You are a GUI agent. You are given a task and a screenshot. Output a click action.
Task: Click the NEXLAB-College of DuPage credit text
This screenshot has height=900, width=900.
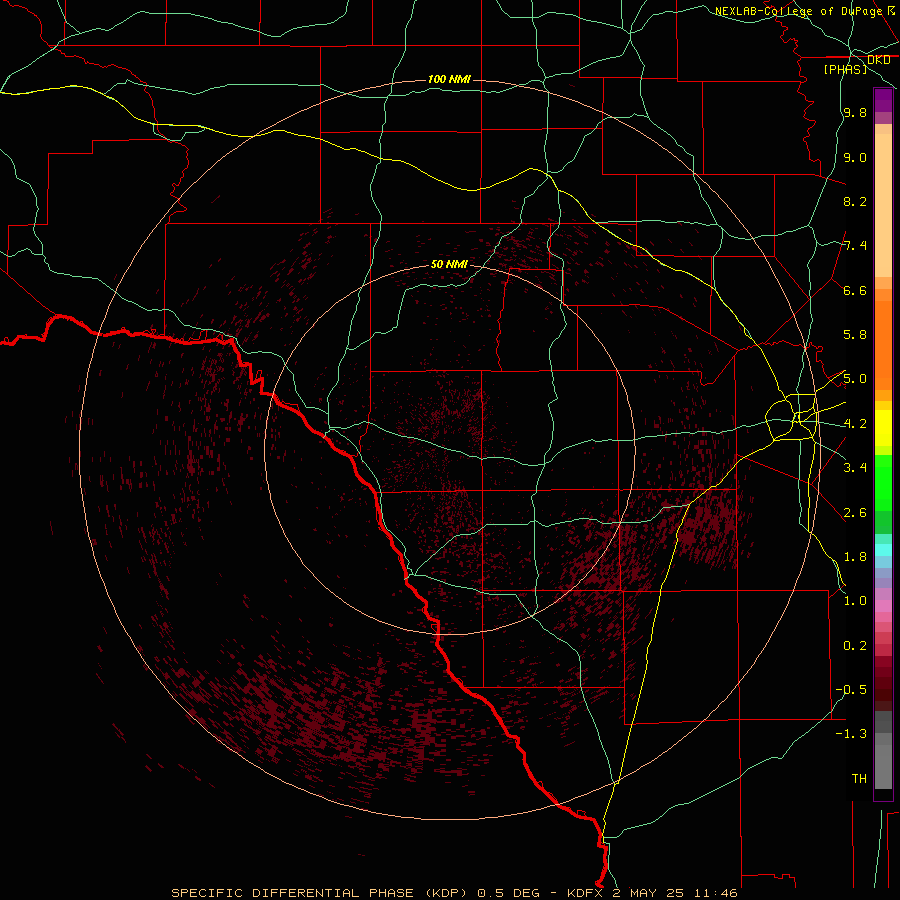pyautogui.click(x=798, y=11)
